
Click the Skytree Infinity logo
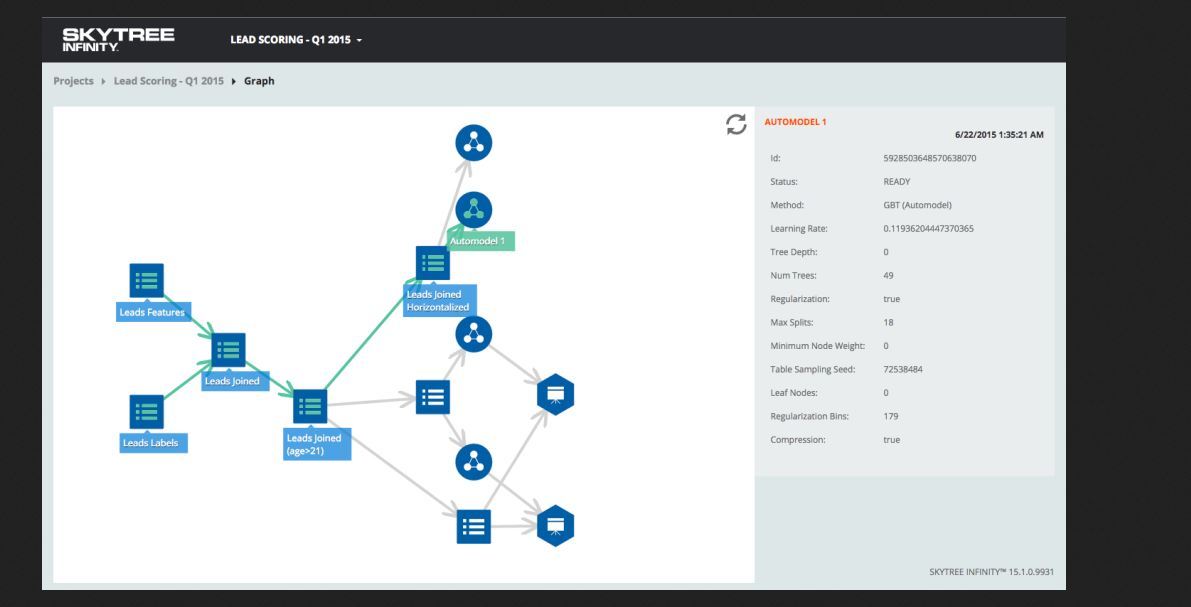pos(118,40)
